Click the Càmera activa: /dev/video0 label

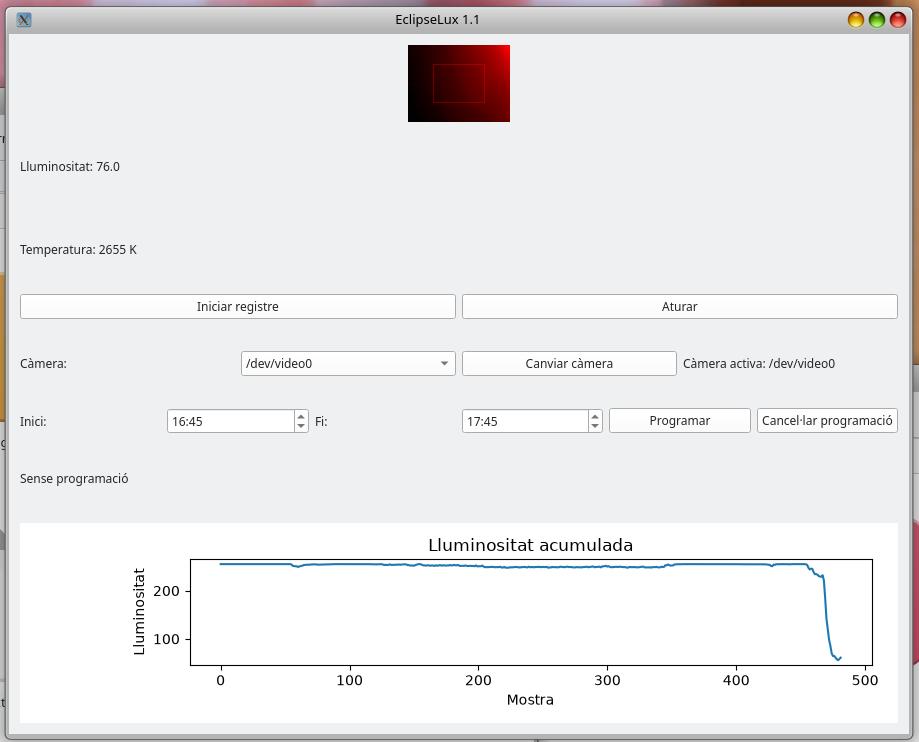[759, 363]
